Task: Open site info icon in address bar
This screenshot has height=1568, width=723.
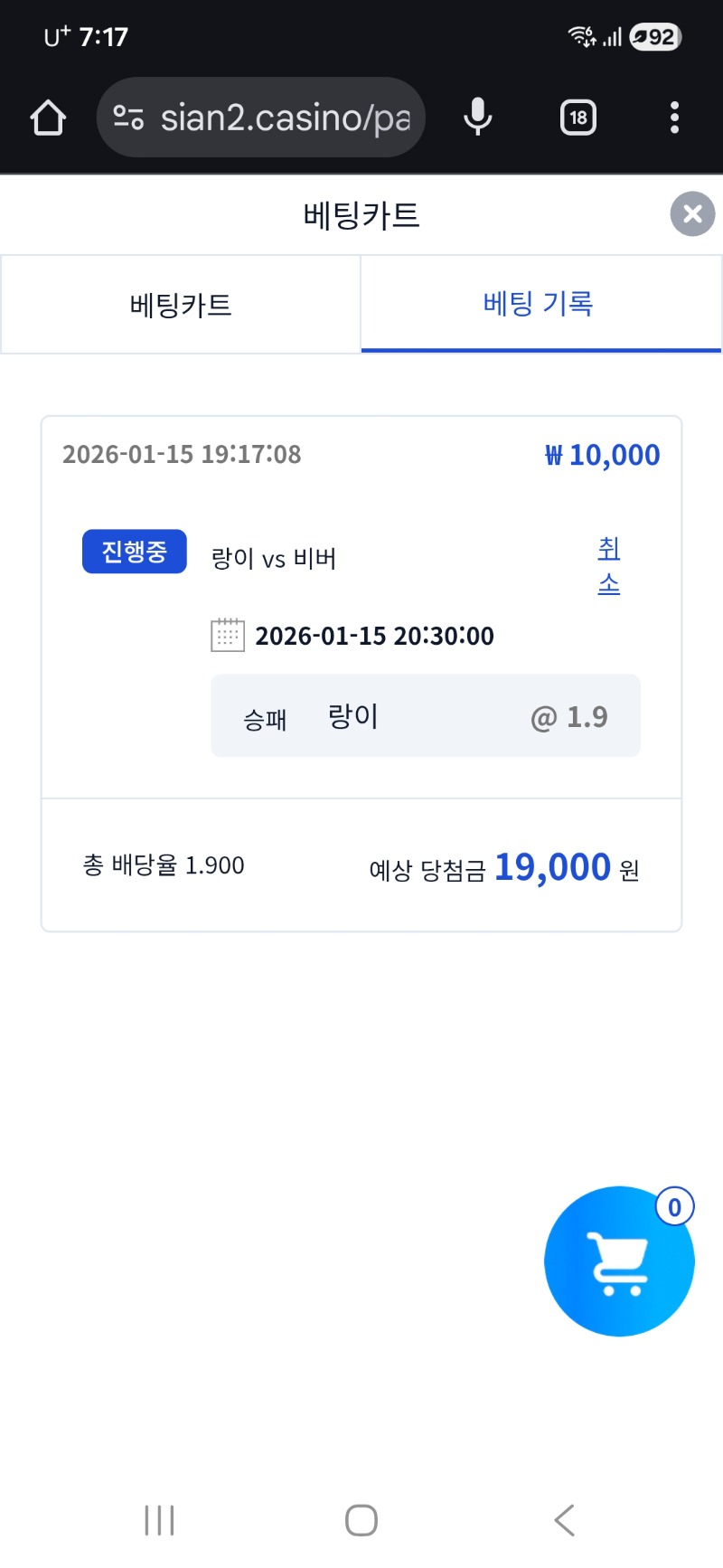Action: 128,118
